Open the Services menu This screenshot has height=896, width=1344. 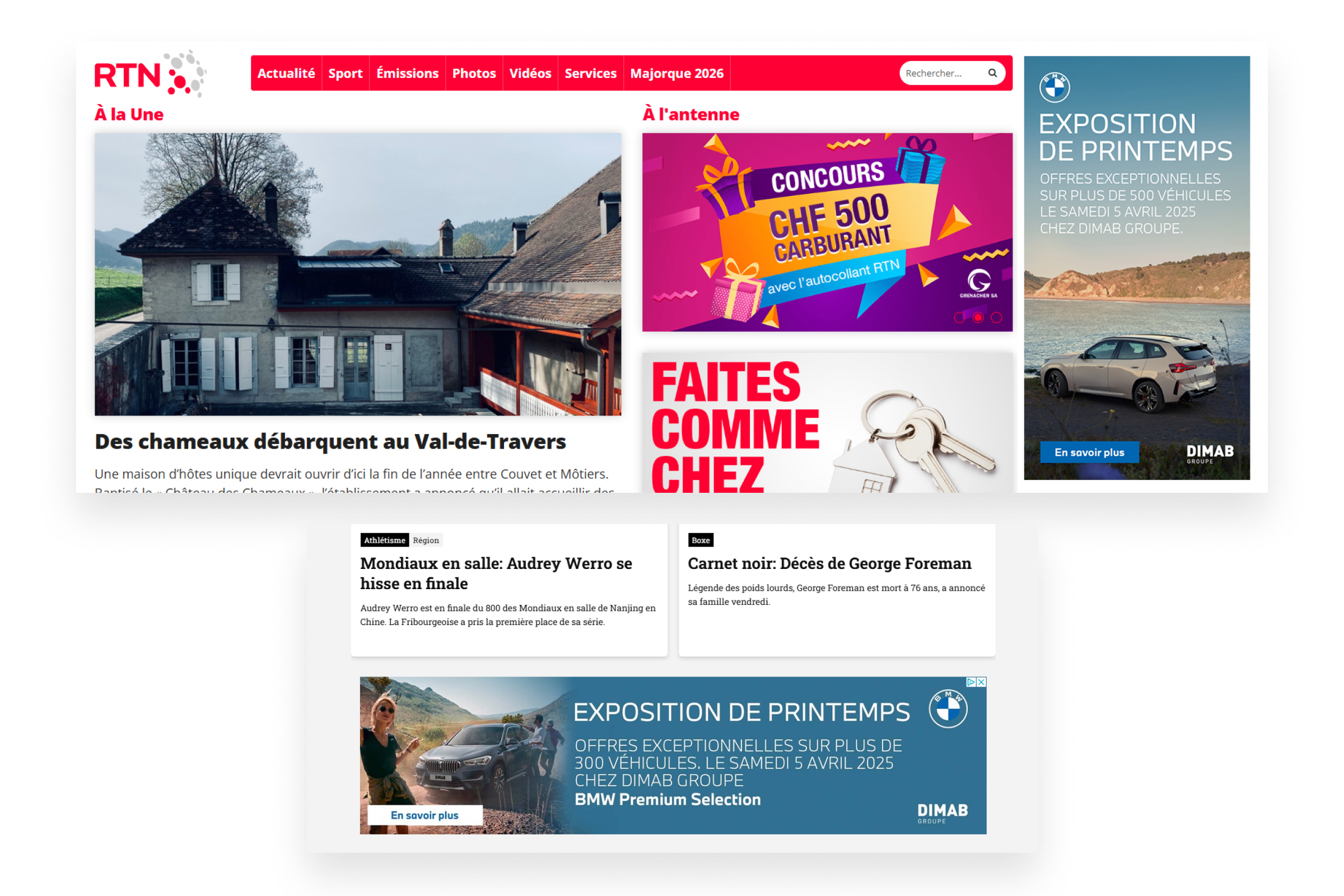pyautogui.click(x=590, y=73)
